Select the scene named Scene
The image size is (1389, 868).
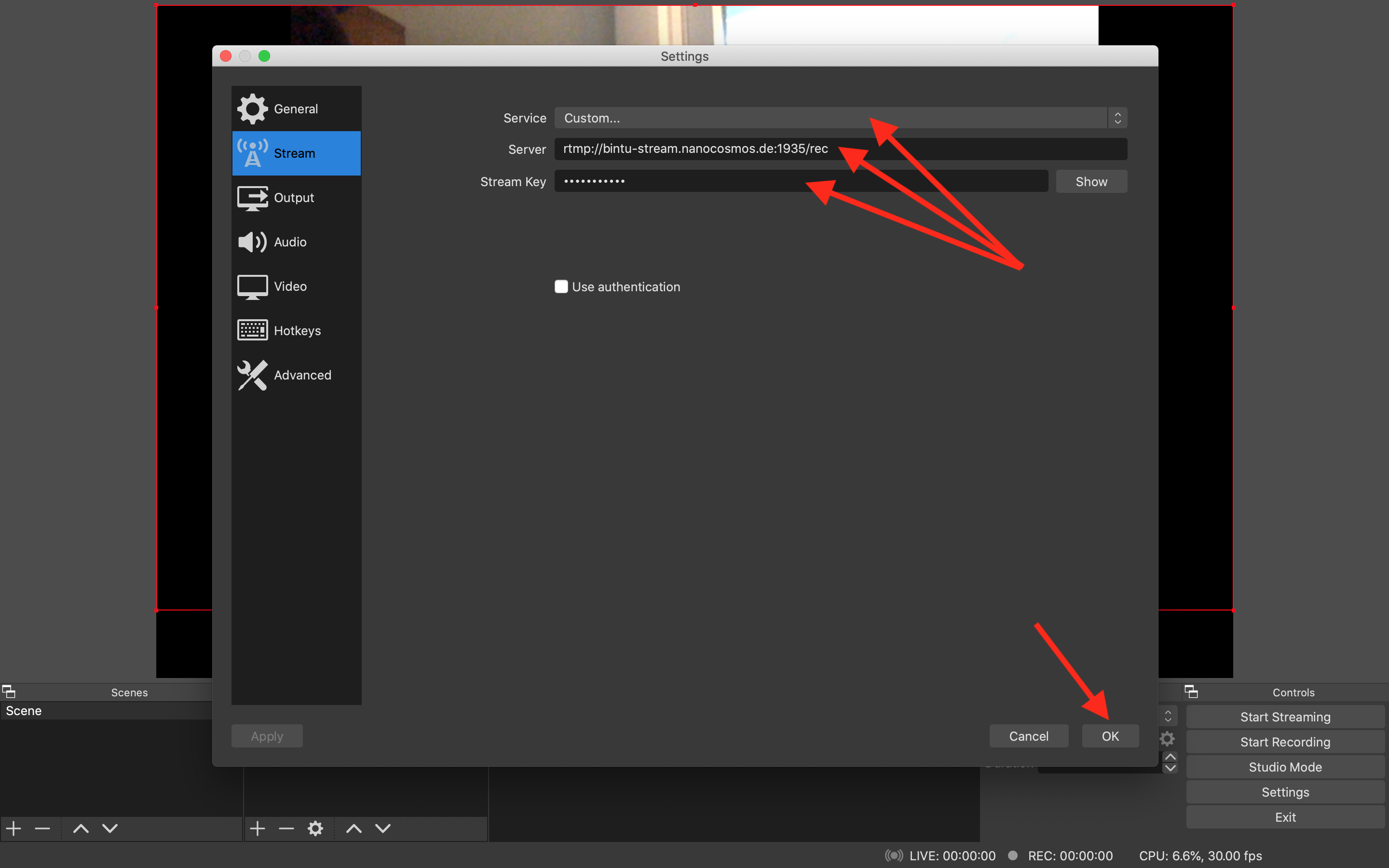(x=24, y=710)
